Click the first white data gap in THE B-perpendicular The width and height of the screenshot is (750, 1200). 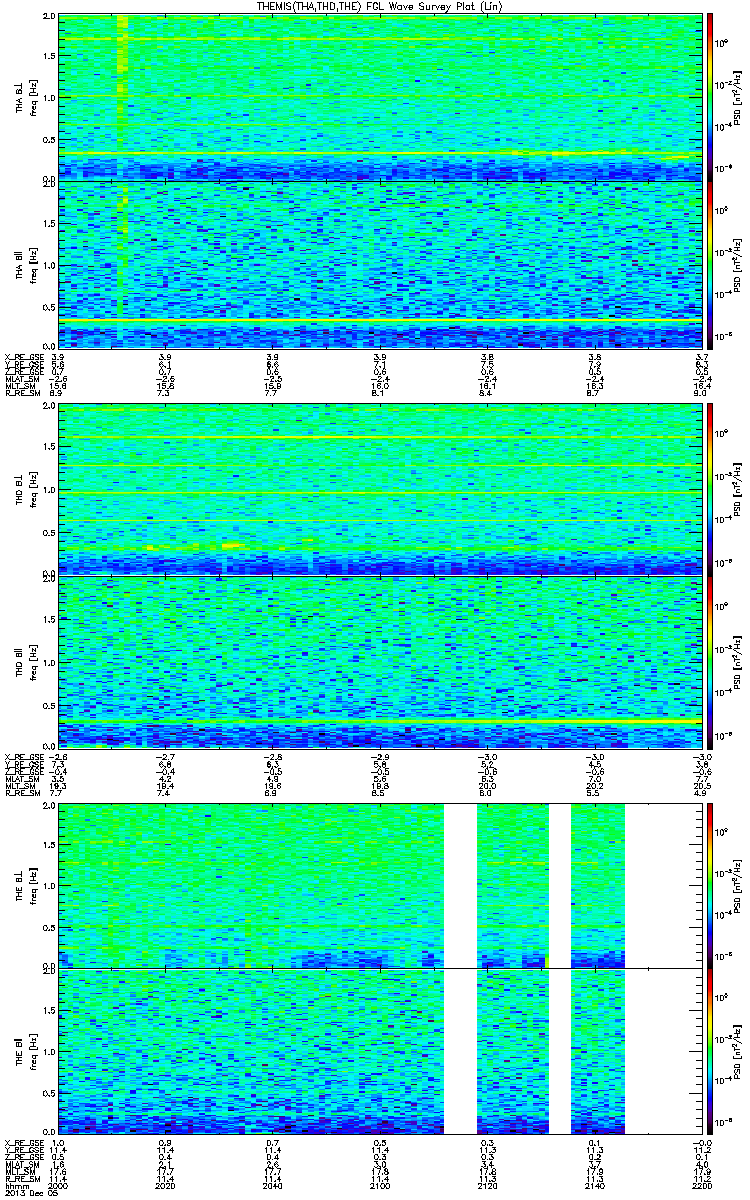coord(461,884)
